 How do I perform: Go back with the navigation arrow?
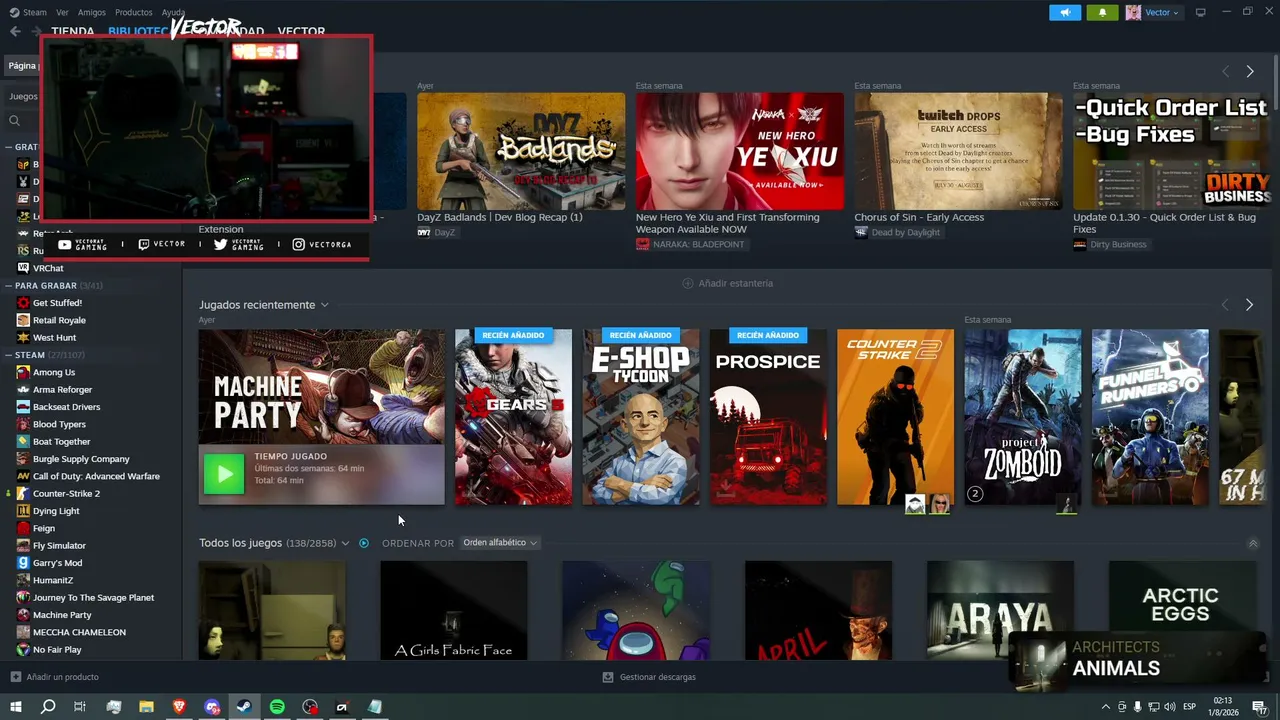tap(15, 31)
